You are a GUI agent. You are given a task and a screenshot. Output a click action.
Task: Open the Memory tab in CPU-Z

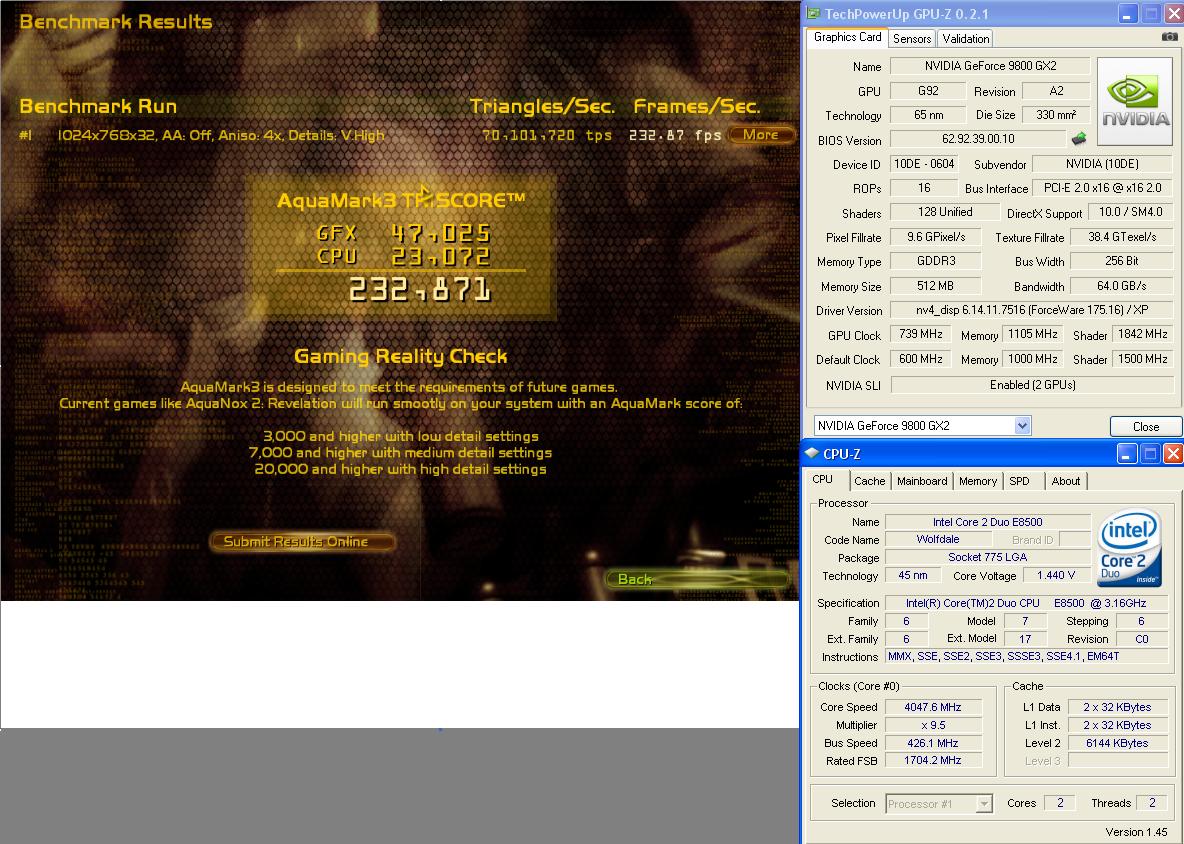coord(978,481)
